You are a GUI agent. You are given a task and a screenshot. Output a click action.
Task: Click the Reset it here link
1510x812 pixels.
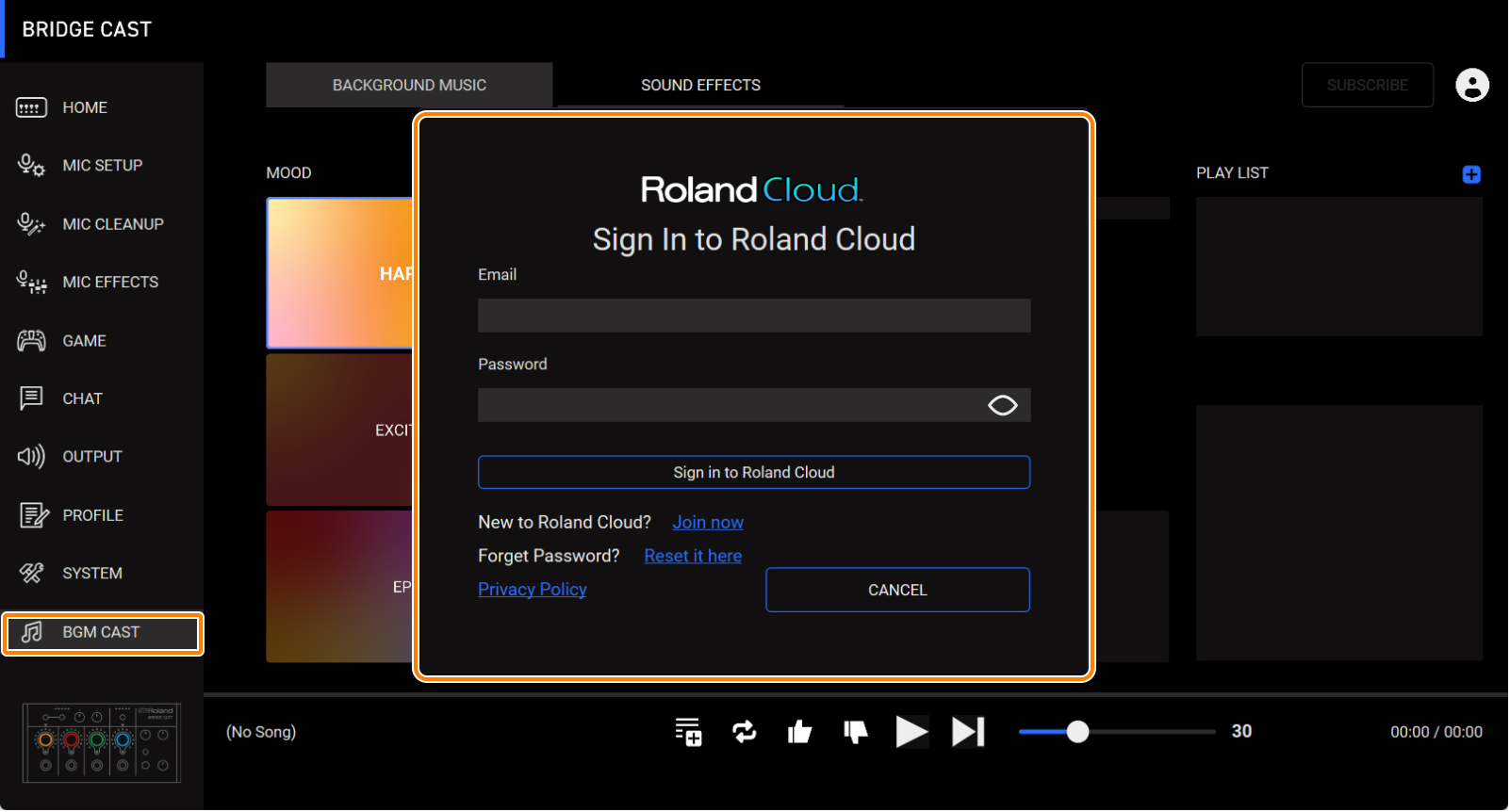coord(692,557)
